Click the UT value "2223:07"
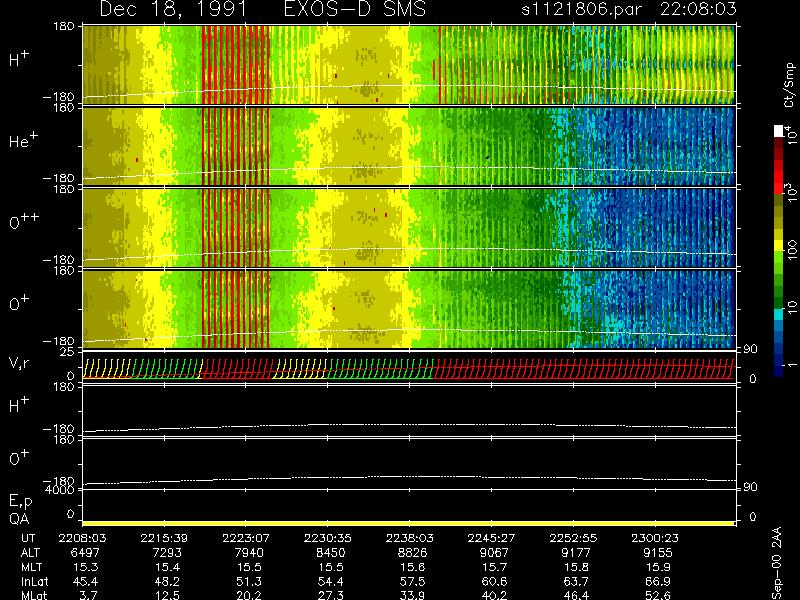This screenshot has height=600, width=800. pos(246,538)
